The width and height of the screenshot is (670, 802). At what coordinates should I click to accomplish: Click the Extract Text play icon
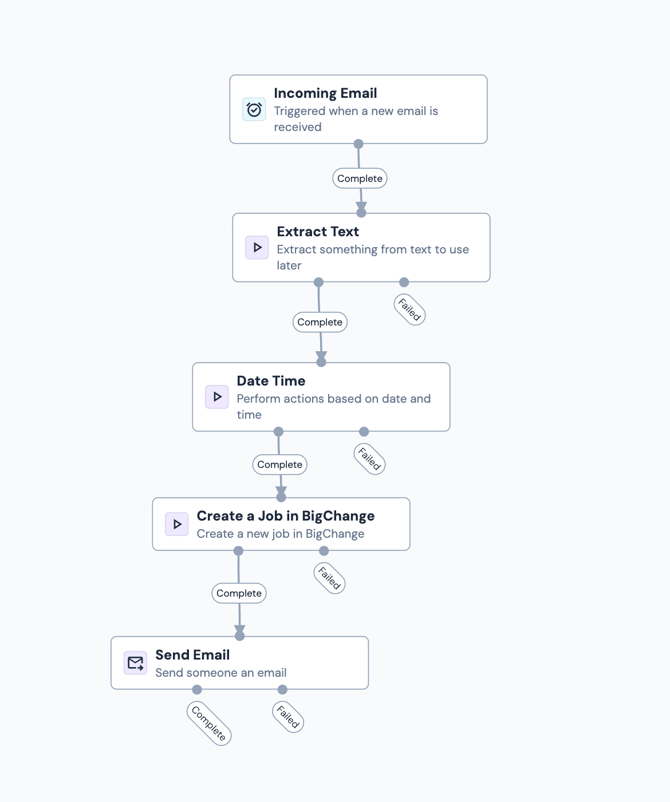pos(257,247)
